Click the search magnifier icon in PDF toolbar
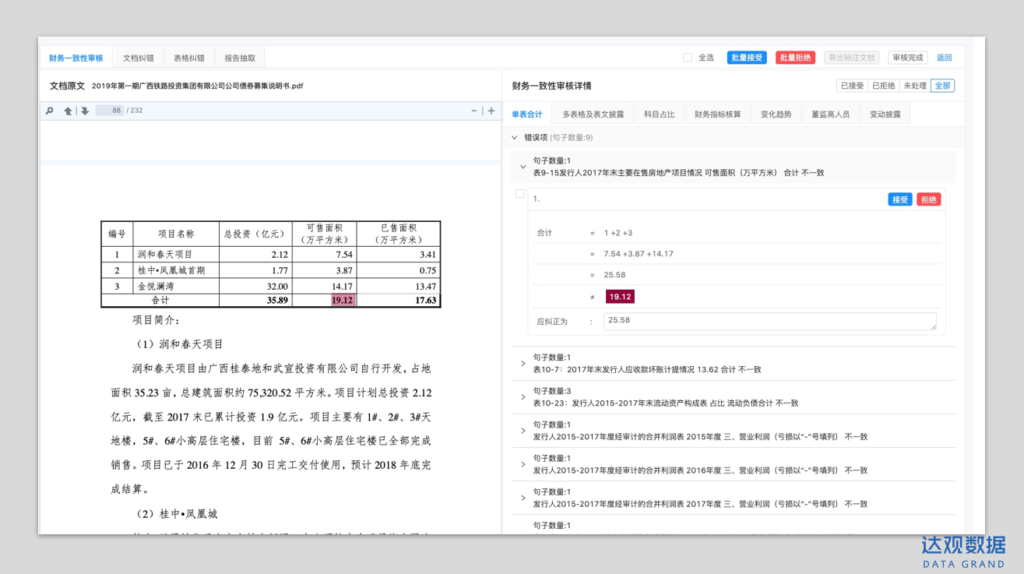Viewport: 1024px width, 574px height. click(50, 111)
